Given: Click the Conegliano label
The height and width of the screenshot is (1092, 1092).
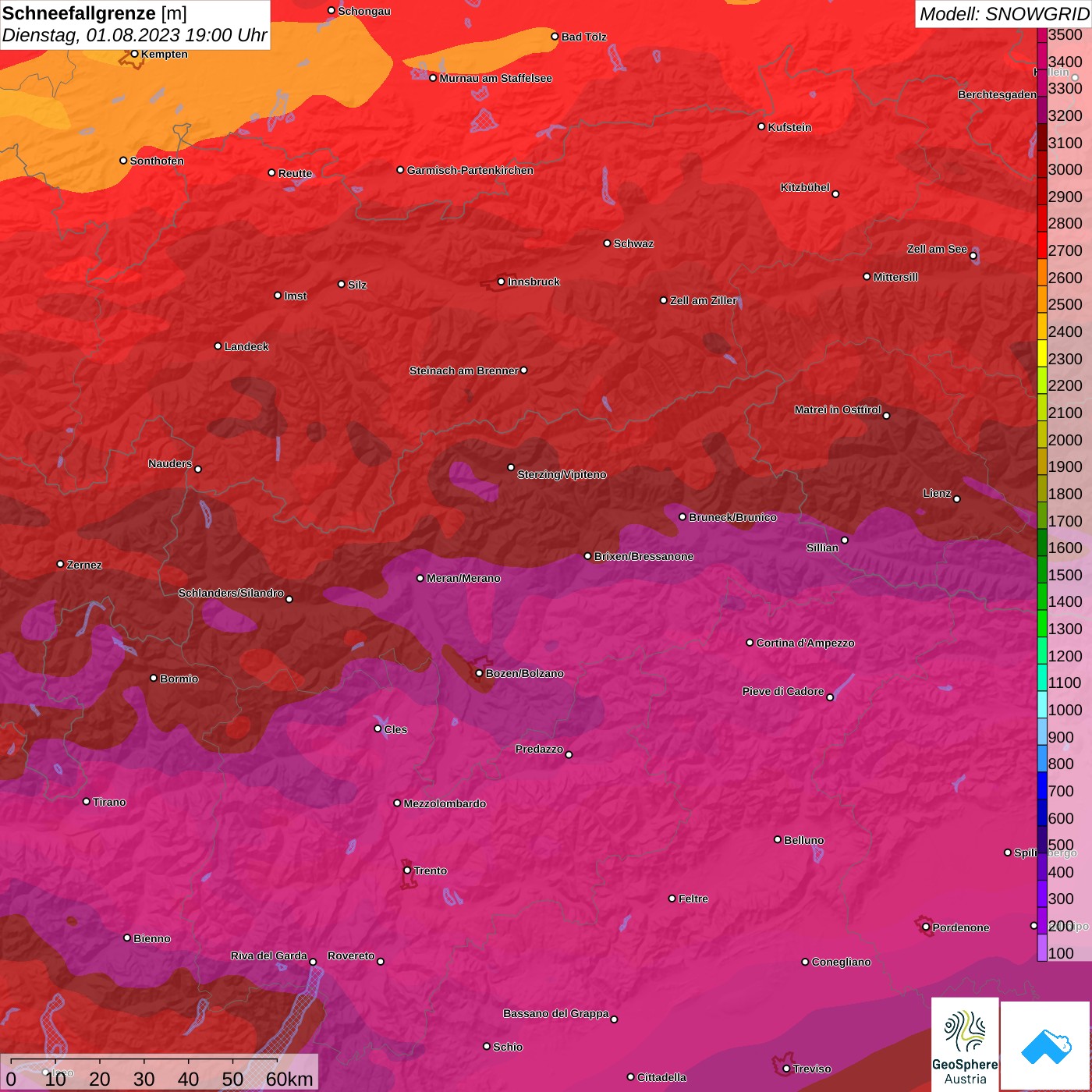Looking at the screenshot, I should coord(841,962).
